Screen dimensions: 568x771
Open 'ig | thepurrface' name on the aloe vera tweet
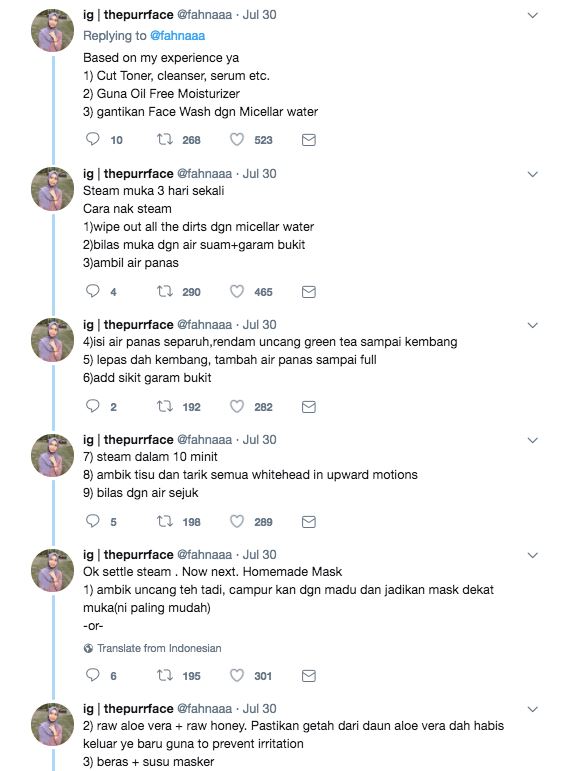point(128,709)
